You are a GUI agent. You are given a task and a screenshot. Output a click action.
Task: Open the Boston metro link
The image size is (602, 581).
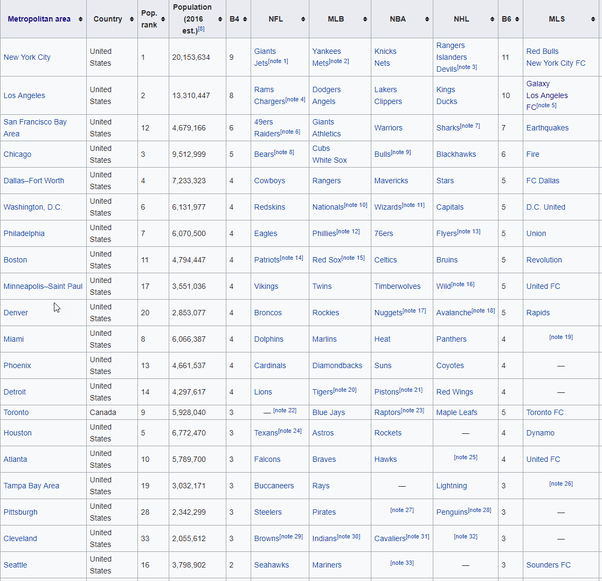(15, 260)
